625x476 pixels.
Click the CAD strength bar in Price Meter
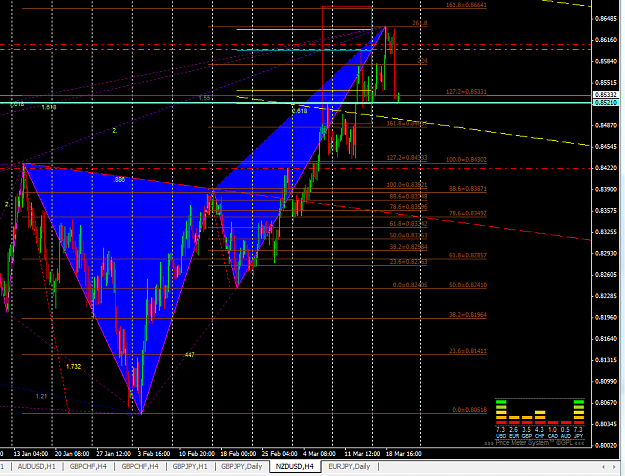(x=553, y=423)
